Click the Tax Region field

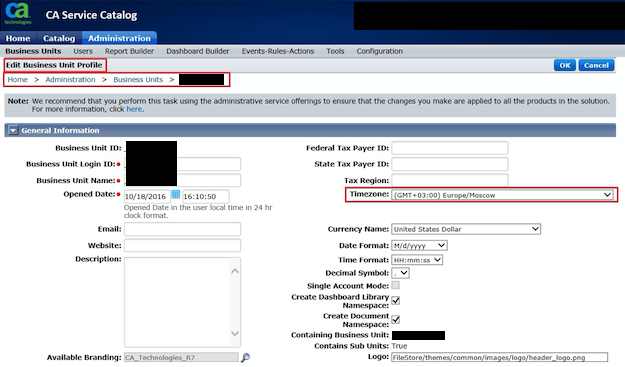[x=450, y=180]
